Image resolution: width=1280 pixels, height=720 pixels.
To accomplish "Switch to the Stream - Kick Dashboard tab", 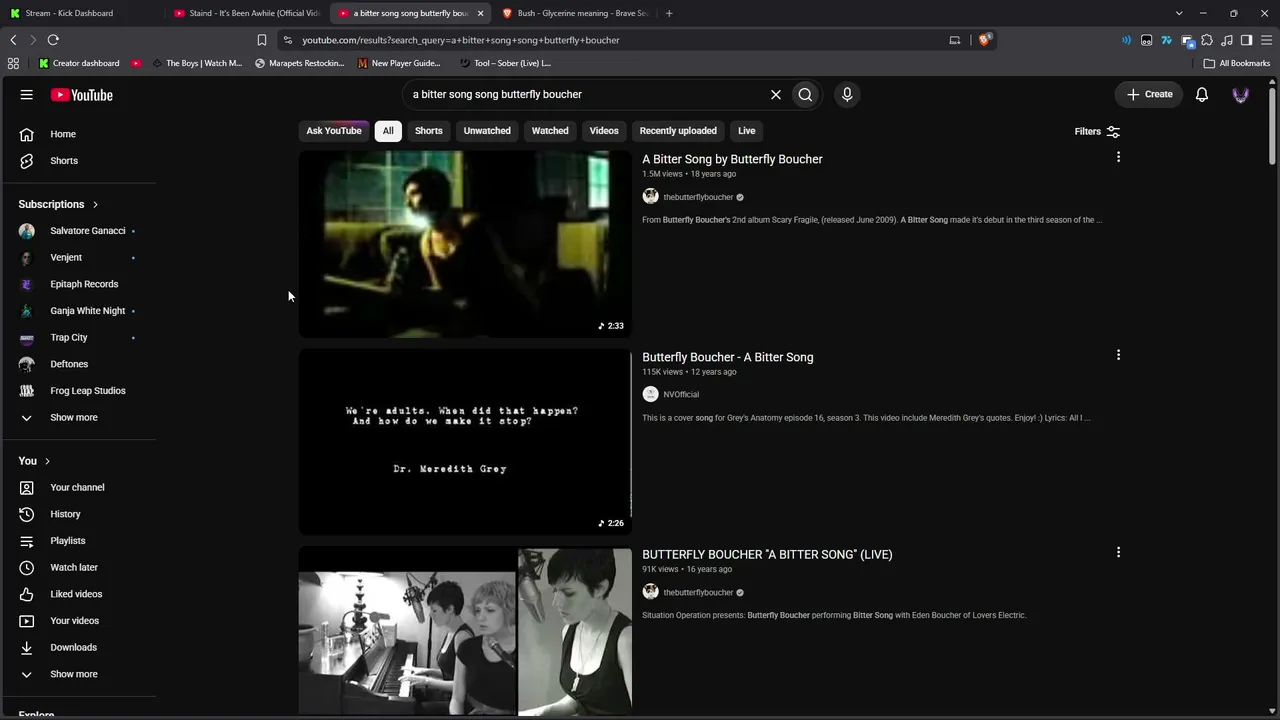I will click(80, 13).
